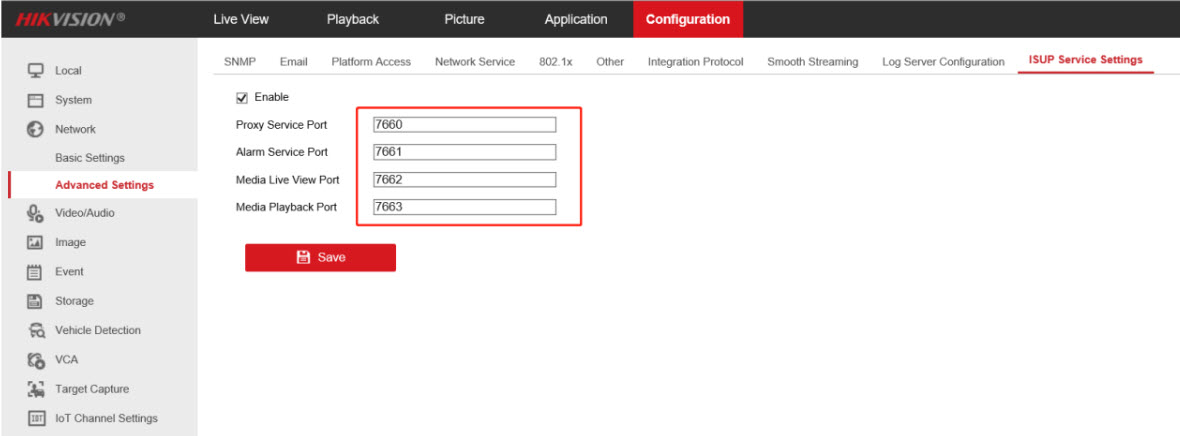1180x436 pixels.
Task: Uncheck the ISUP Enable checkbox
Action: click(241, 97)
